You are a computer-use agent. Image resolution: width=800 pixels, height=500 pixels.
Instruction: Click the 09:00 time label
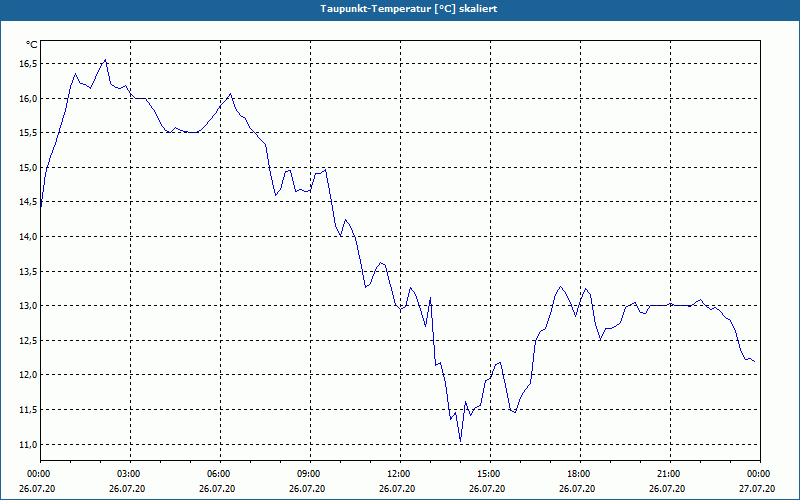pyautogui.click(x=310, y=474)
